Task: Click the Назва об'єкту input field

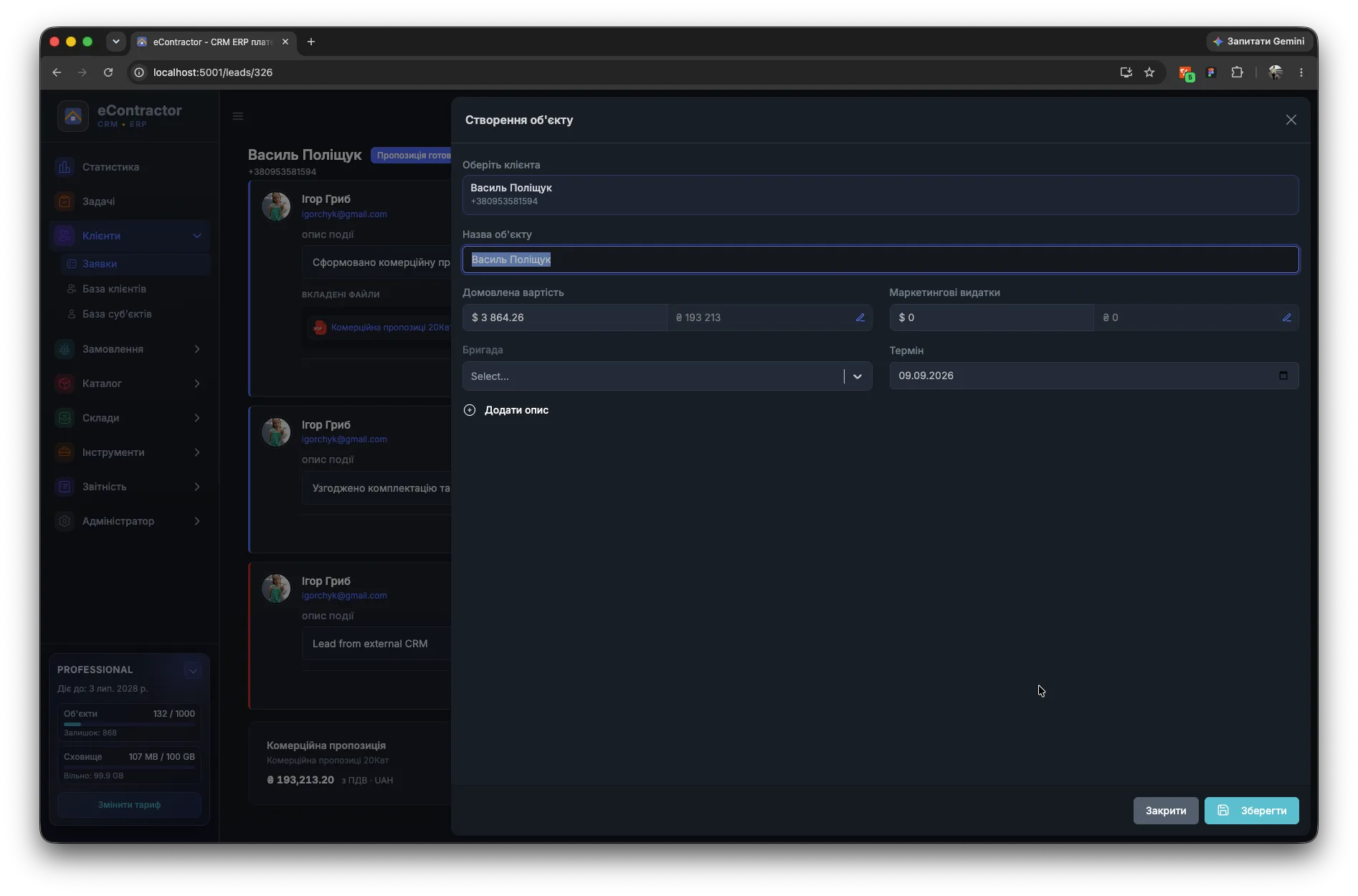Action: coord(880,259)
